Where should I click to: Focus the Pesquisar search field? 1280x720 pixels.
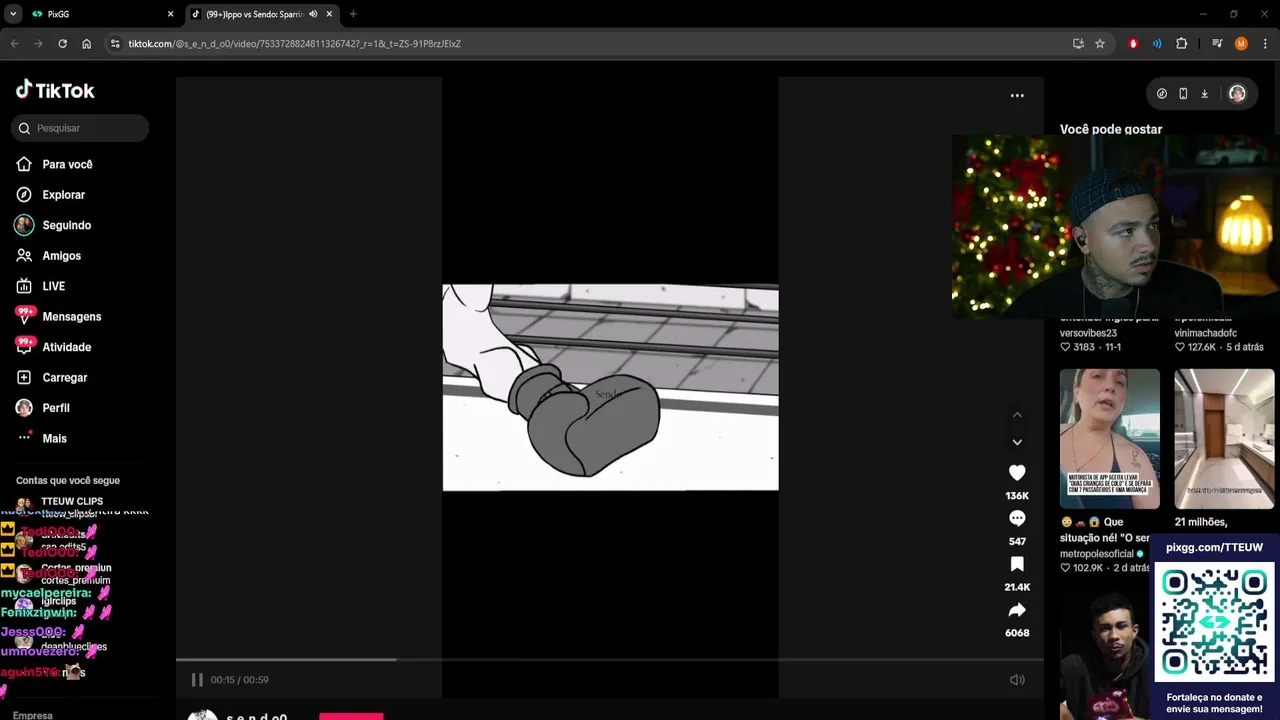(x=80, y=128)
